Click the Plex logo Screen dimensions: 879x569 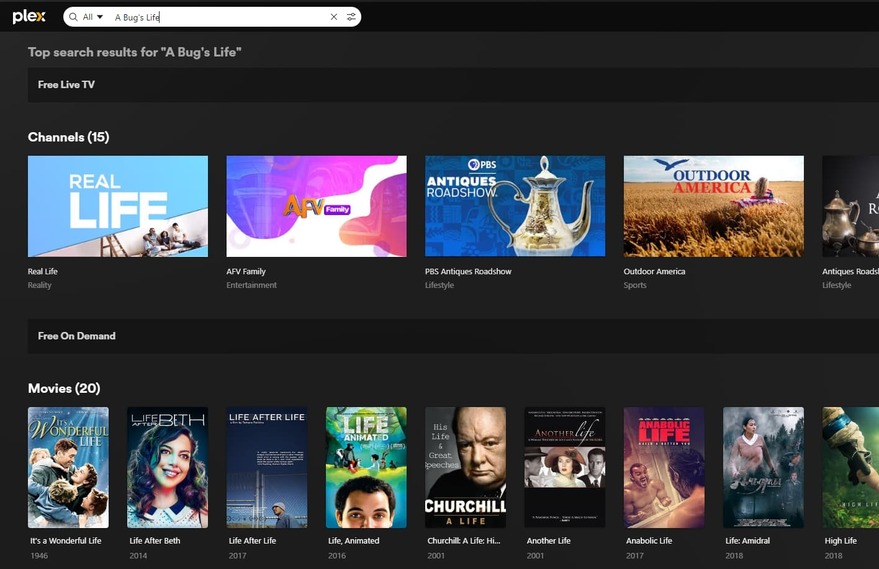point(29,17)
